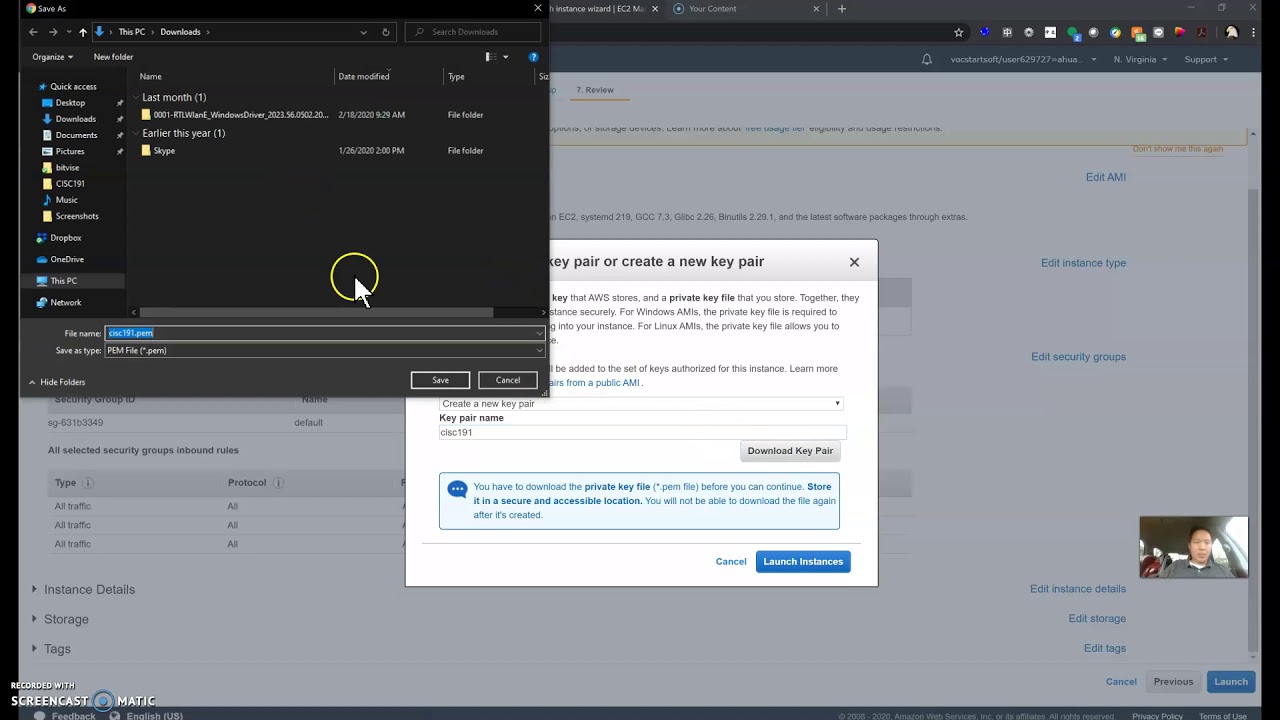
Task: Bookmark this page with star icon
Action: [x=958, y=32]
